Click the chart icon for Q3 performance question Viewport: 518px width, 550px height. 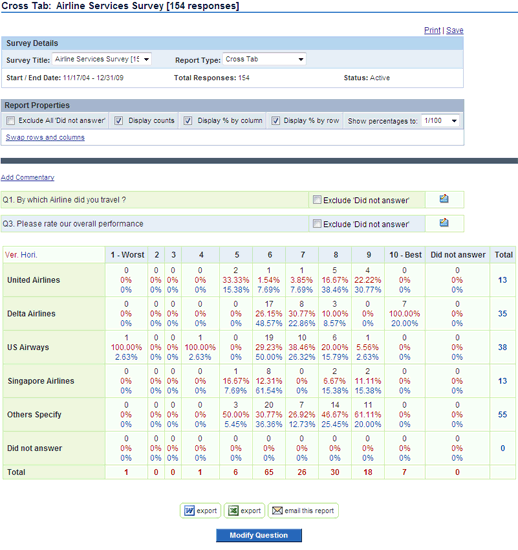pos(444,223)
